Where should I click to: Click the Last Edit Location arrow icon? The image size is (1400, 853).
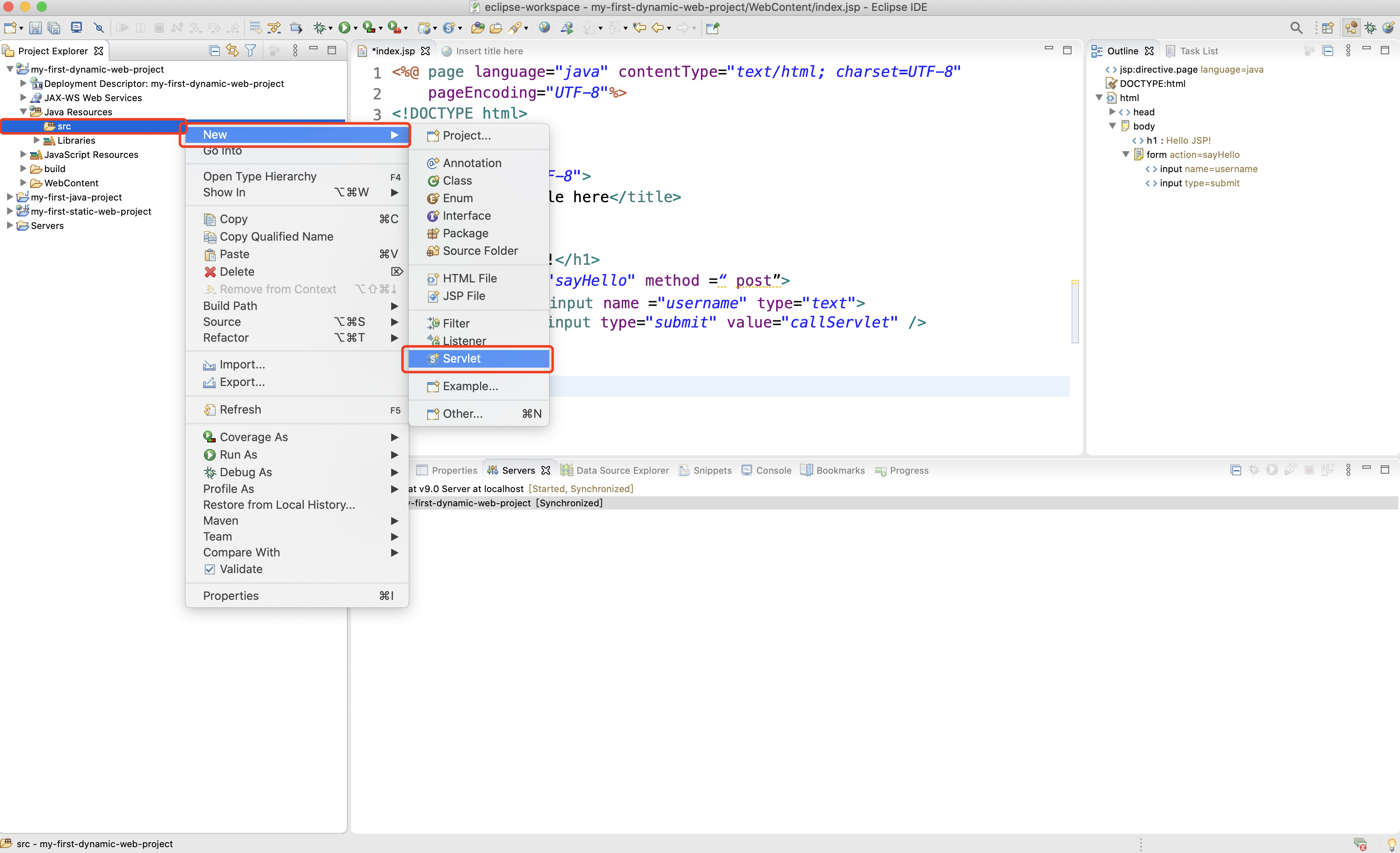click(640, 27)
